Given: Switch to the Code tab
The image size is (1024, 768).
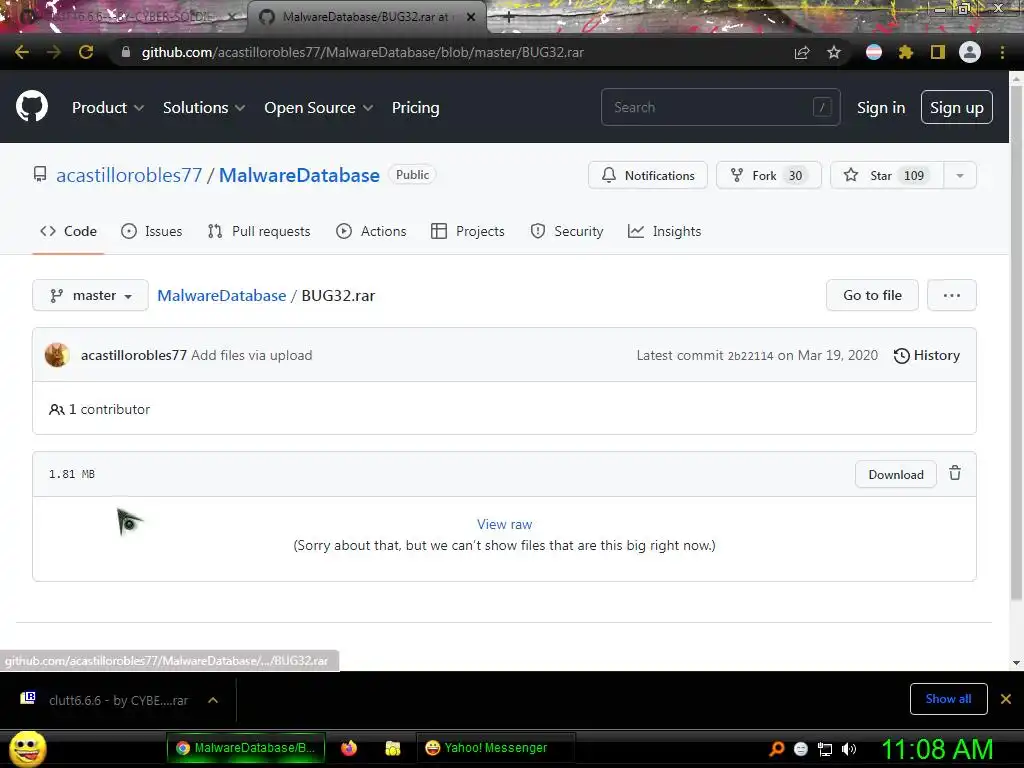Looking at the screenshot, I should (68, 231).
